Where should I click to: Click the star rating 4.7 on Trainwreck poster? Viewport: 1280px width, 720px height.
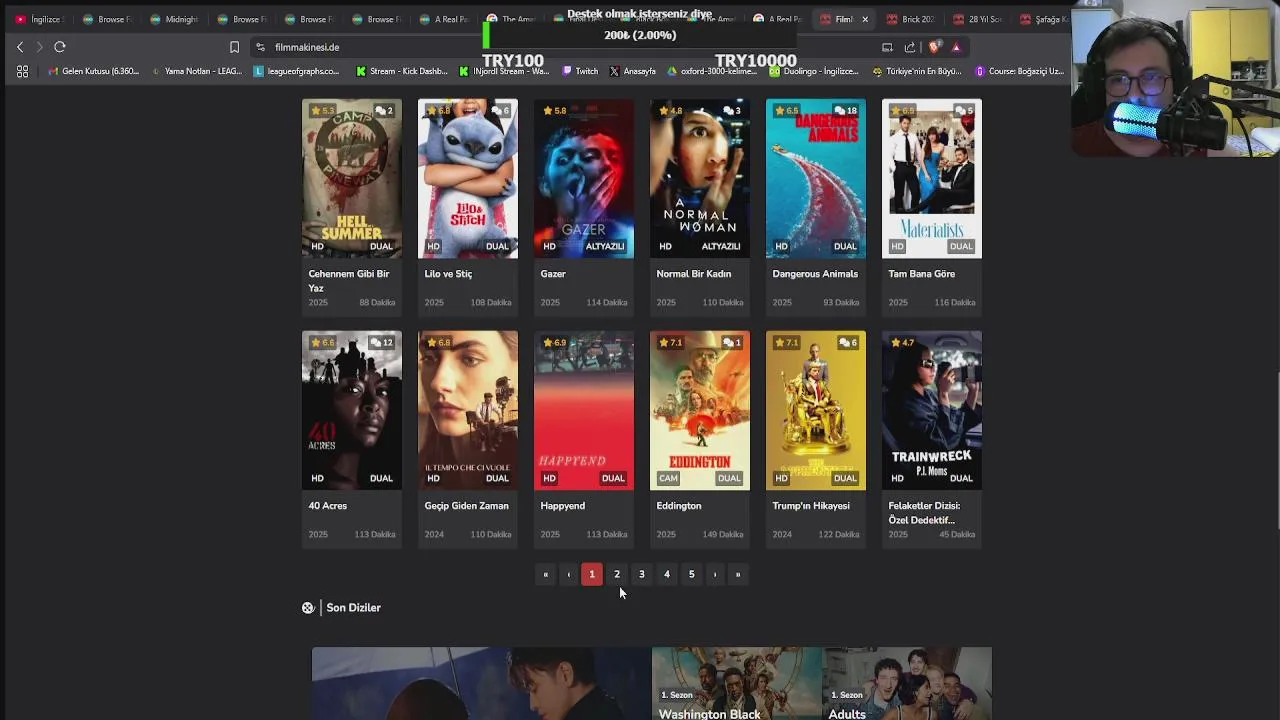pyautogui.click(x=901, y=343)
